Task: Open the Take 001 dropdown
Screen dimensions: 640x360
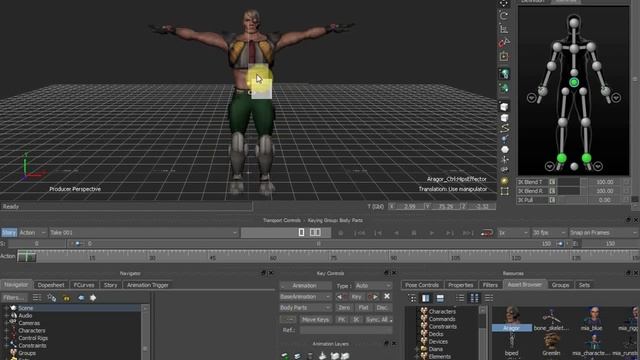Action: [x=144, y=233]
